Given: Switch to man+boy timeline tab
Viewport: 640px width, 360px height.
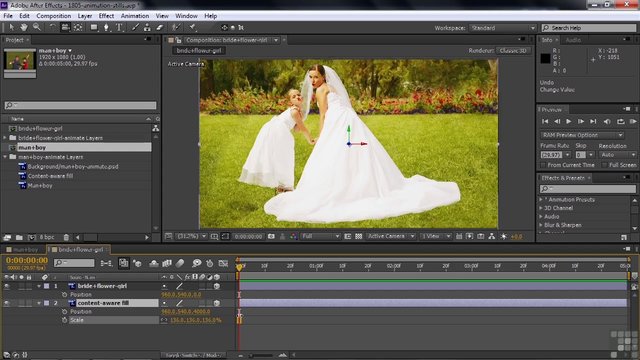Looking at the screenshot, I should pos(24,249).
